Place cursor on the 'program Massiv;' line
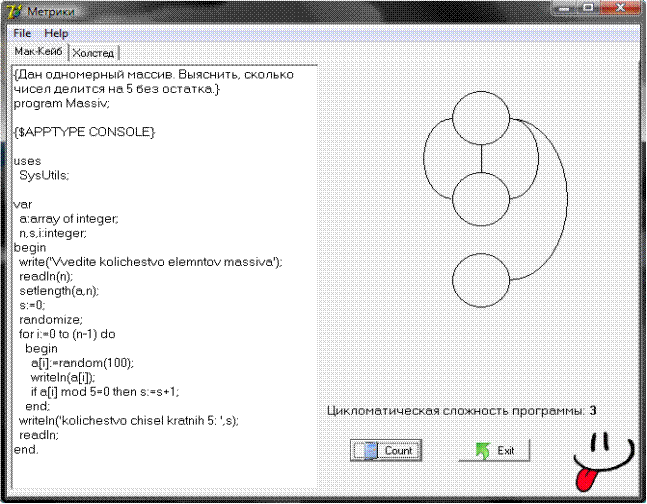The image size is (647, 504). [x=62, y=103]
